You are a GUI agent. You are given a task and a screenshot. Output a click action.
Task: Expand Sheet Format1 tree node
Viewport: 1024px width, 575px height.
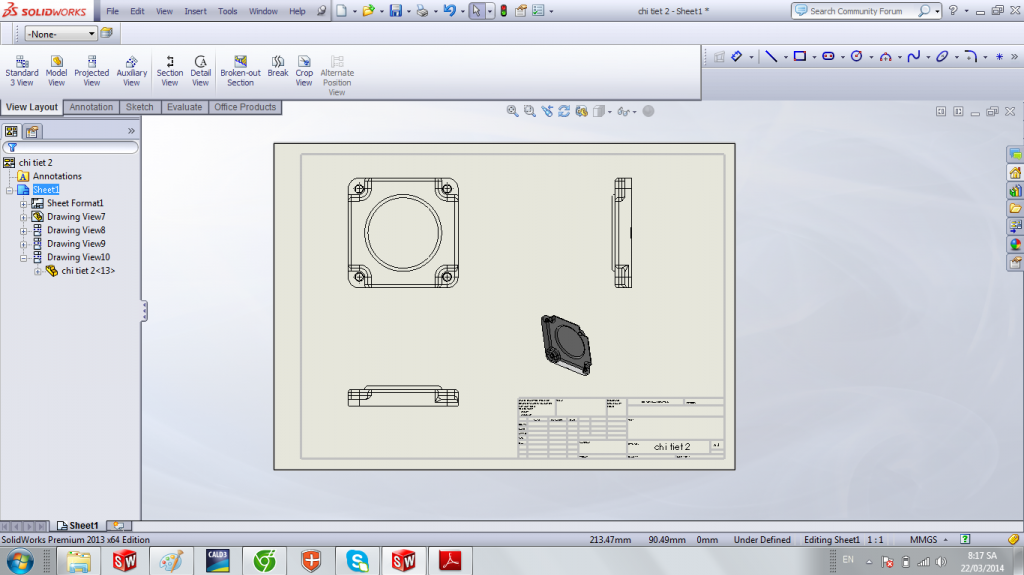tap(24, 204)
